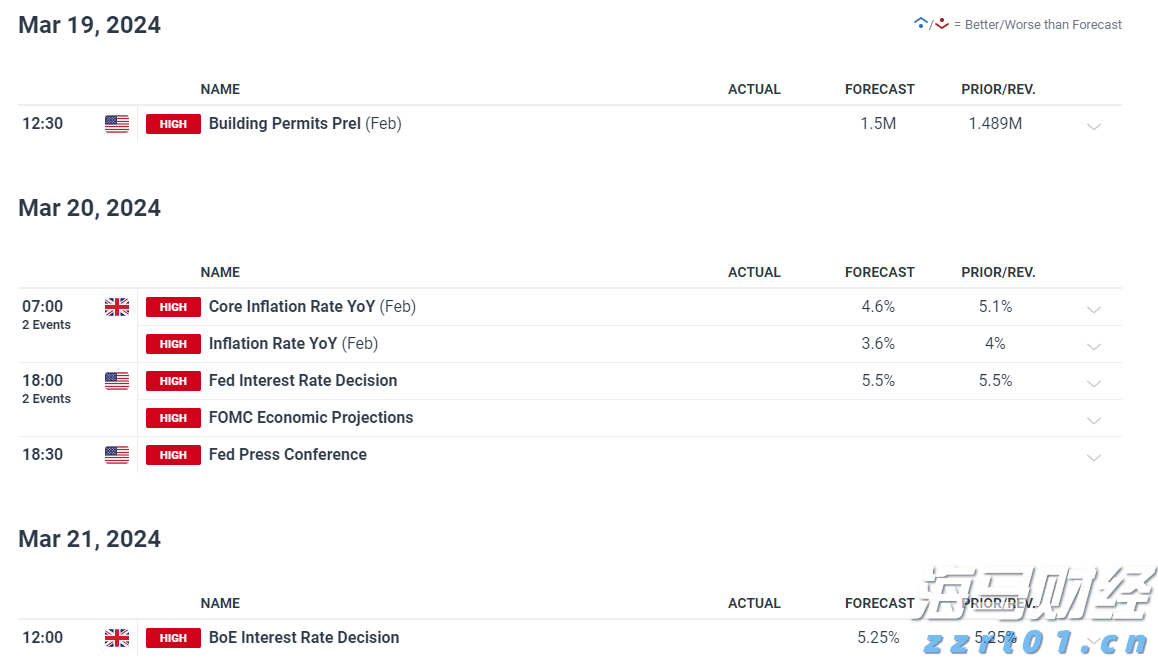Click the US flag beside Building Permits Prel

pyautogui.click(x=117, y=124)
